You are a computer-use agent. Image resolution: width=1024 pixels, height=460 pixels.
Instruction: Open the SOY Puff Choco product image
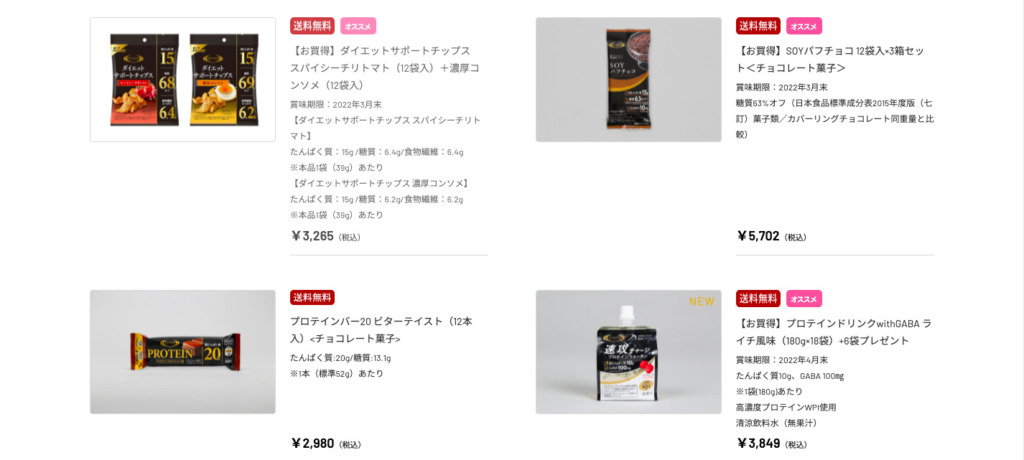coord(628,80)
